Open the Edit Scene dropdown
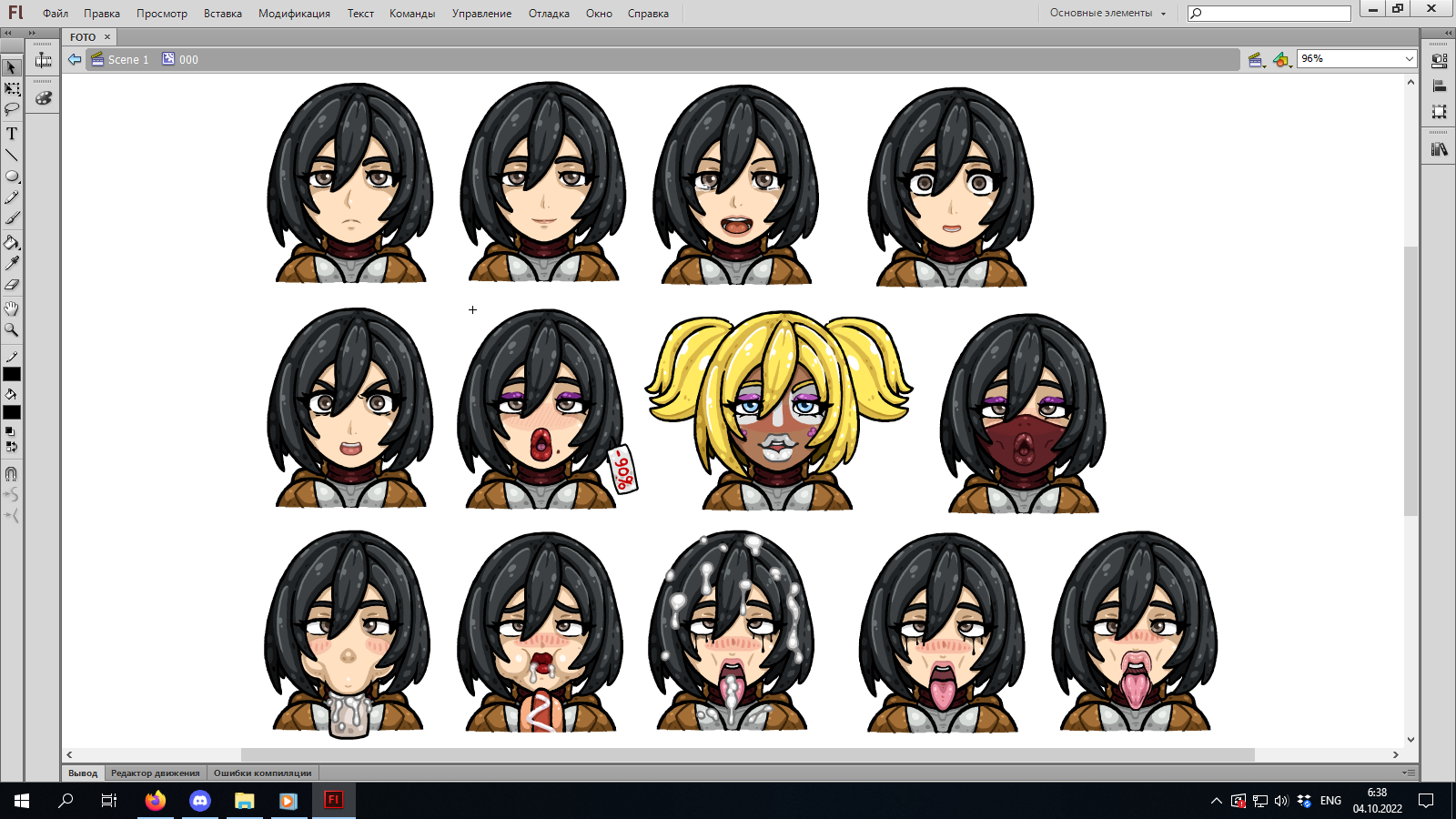 coord(1258,60)
